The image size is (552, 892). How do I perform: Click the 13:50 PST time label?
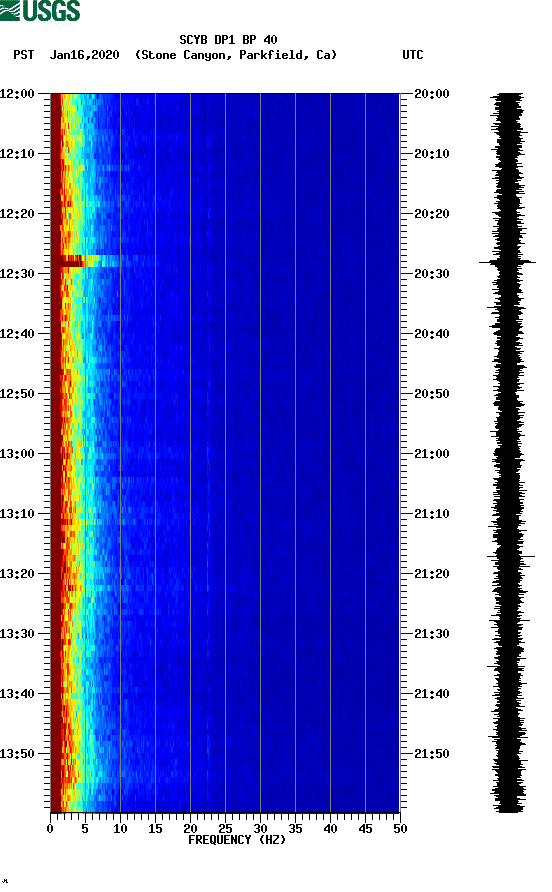click(x=17, y=754)
